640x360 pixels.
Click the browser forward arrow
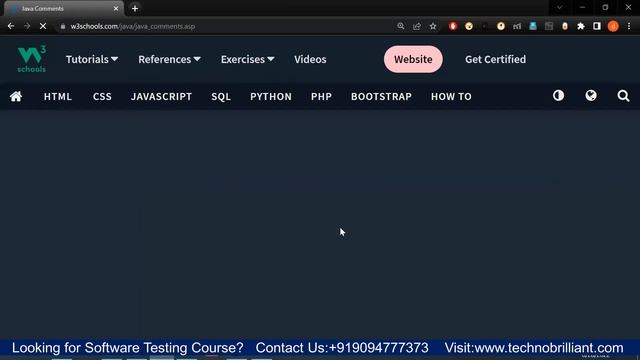click(27, 26)
